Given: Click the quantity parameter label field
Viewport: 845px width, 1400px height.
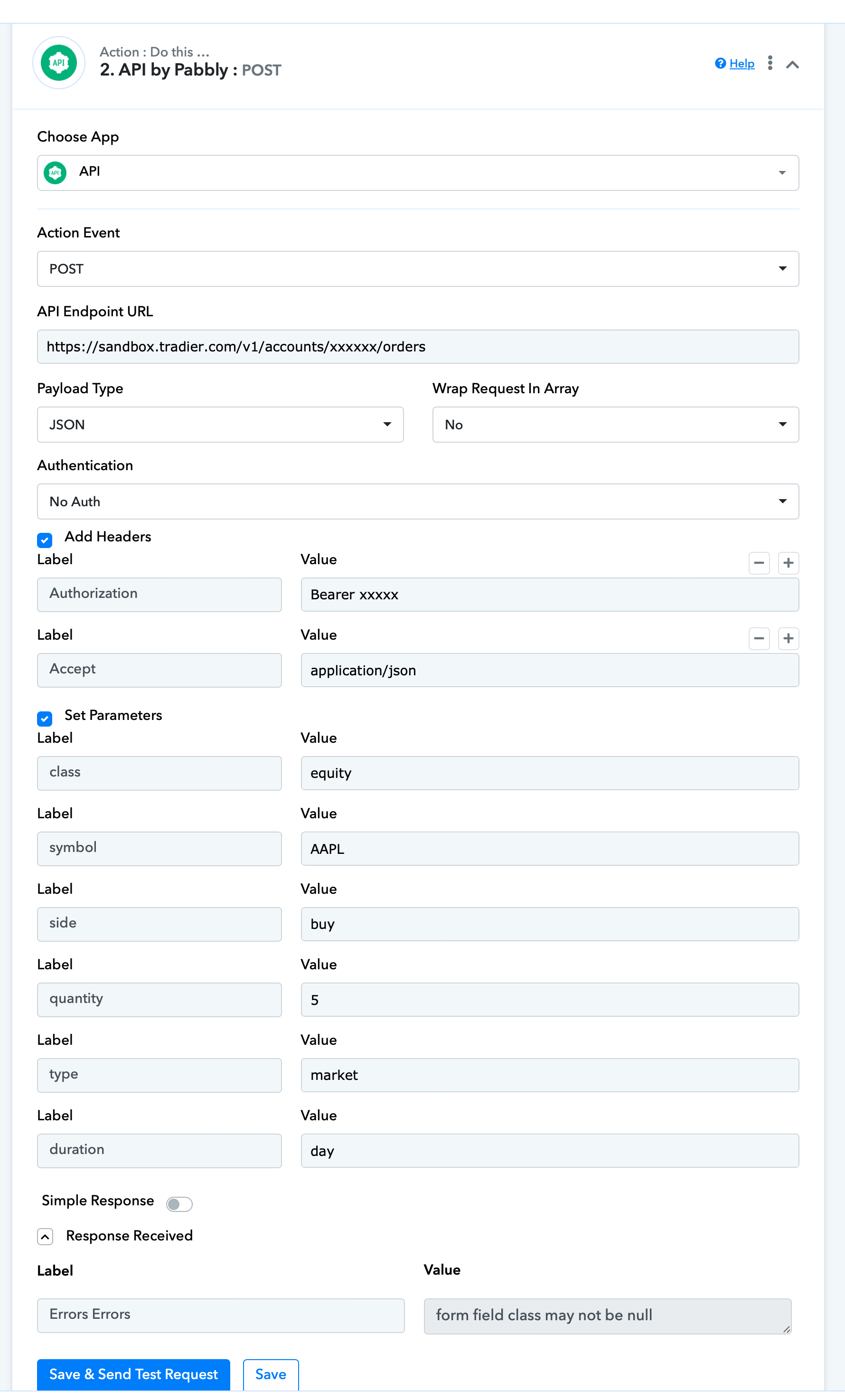Looking at the screenshot, I should tap(160, 1000).
